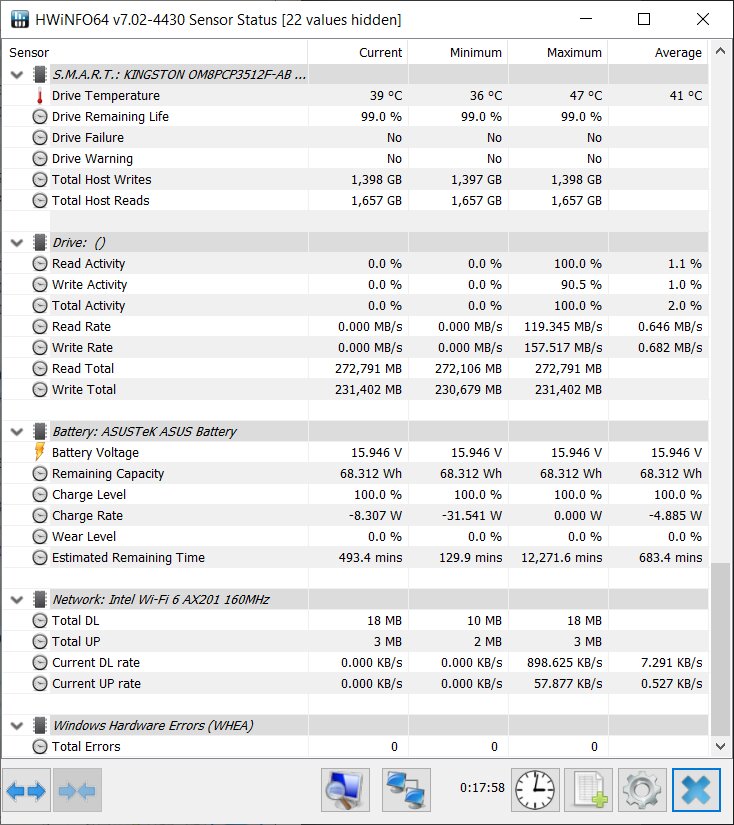The image size is (734, 825).
Task: Open the sensor search magnifier icon
Action: (345, 790)
